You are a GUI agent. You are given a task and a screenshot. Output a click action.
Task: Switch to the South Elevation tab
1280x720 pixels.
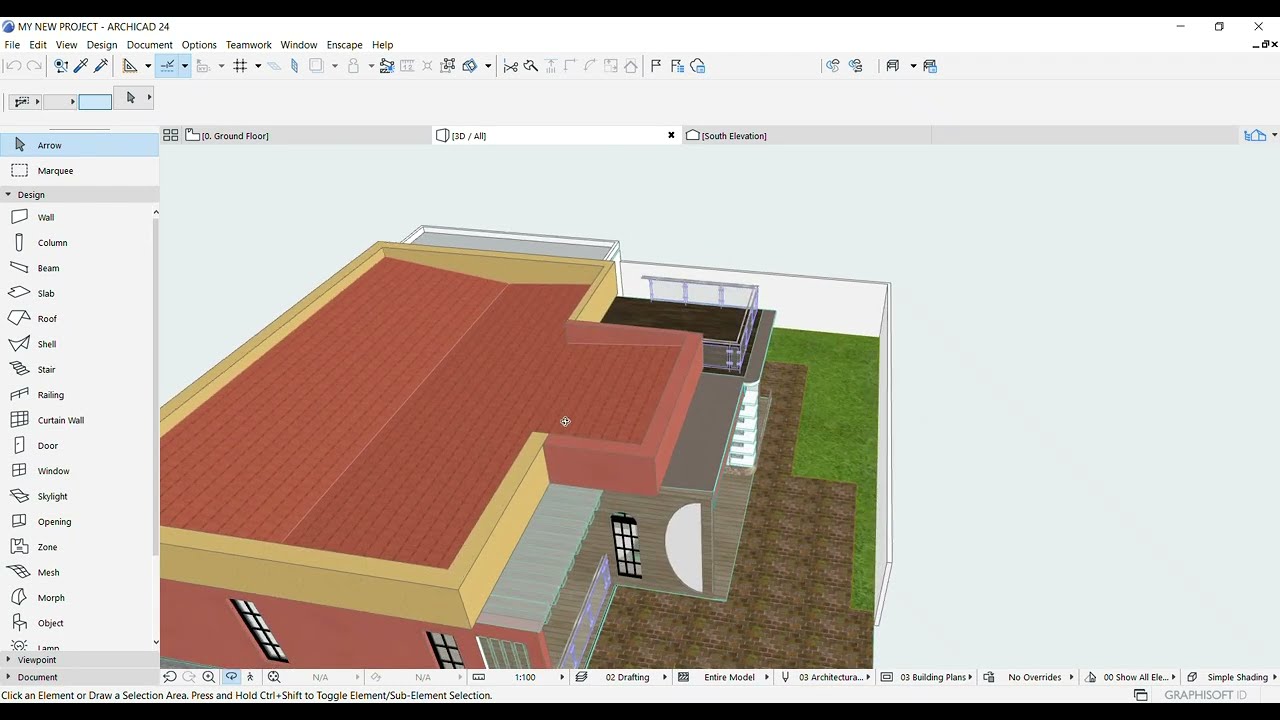807,136
